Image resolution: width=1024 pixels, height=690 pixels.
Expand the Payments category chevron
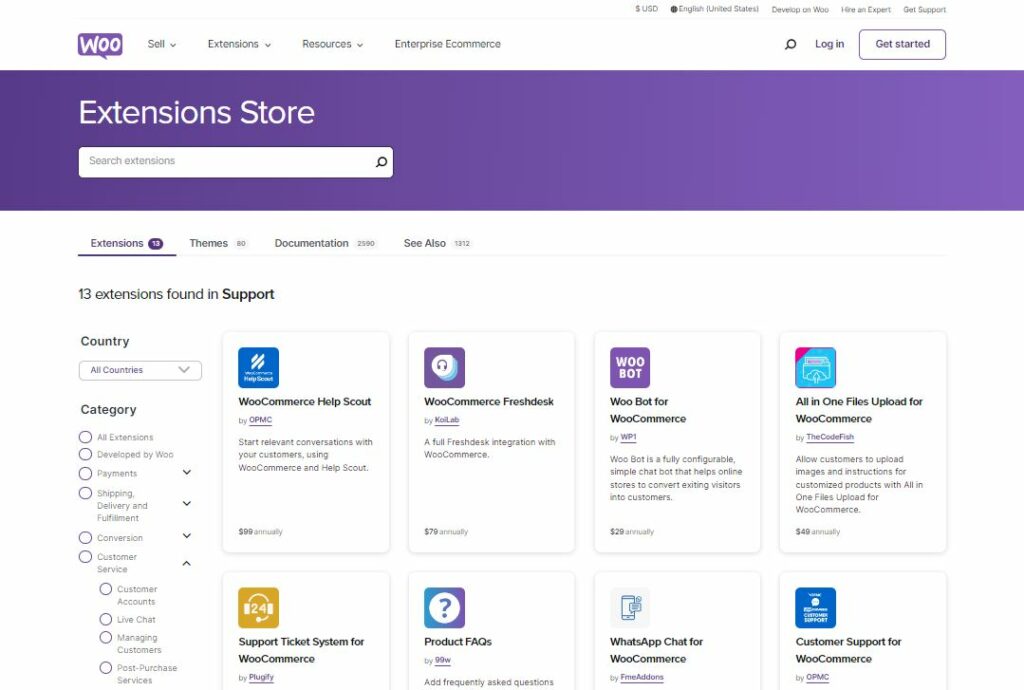point(187,472)
